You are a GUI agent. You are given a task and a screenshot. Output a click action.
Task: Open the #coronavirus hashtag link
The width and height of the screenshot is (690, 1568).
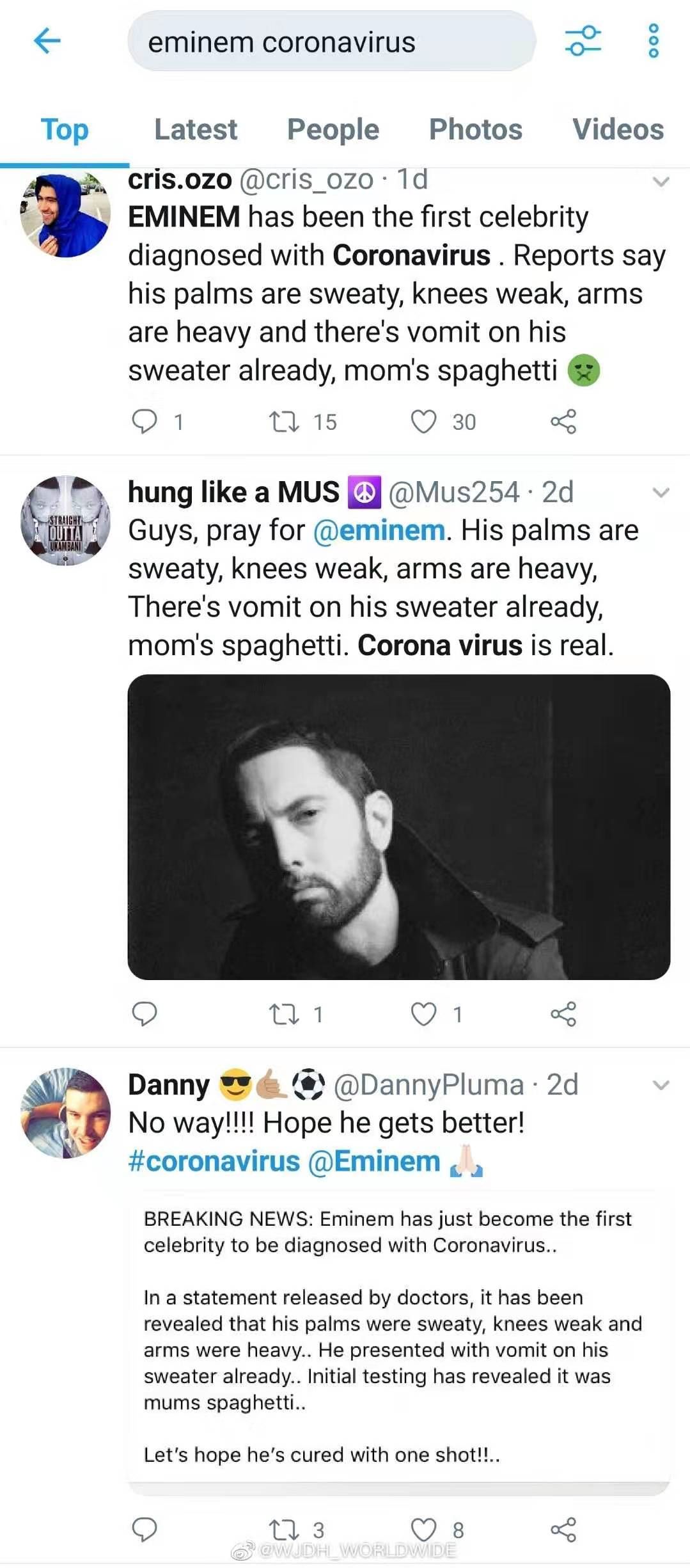tap(214, 1161)
